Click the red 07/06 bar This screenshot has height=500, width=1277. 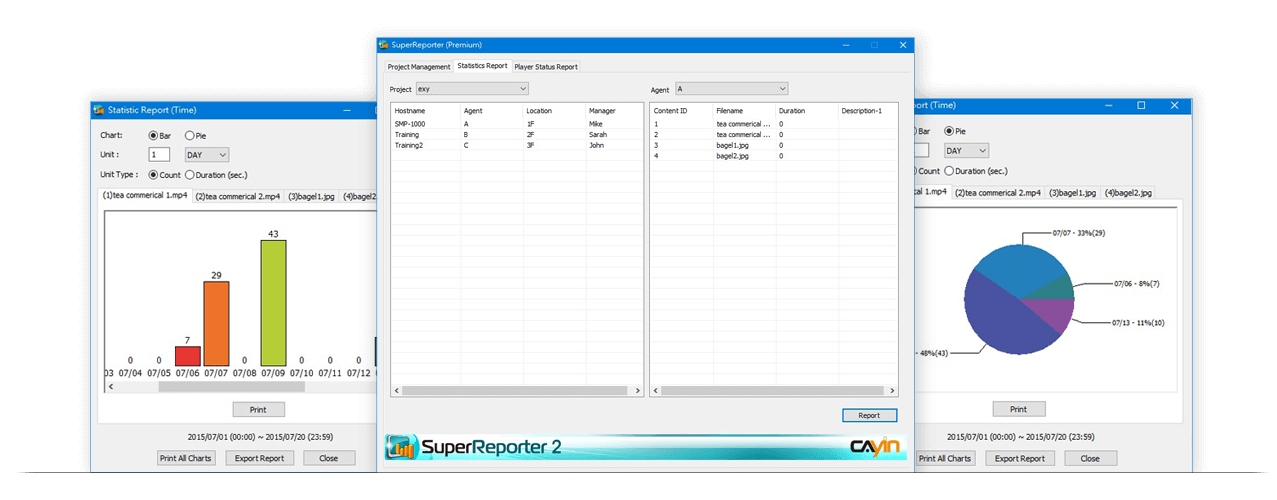188,356
